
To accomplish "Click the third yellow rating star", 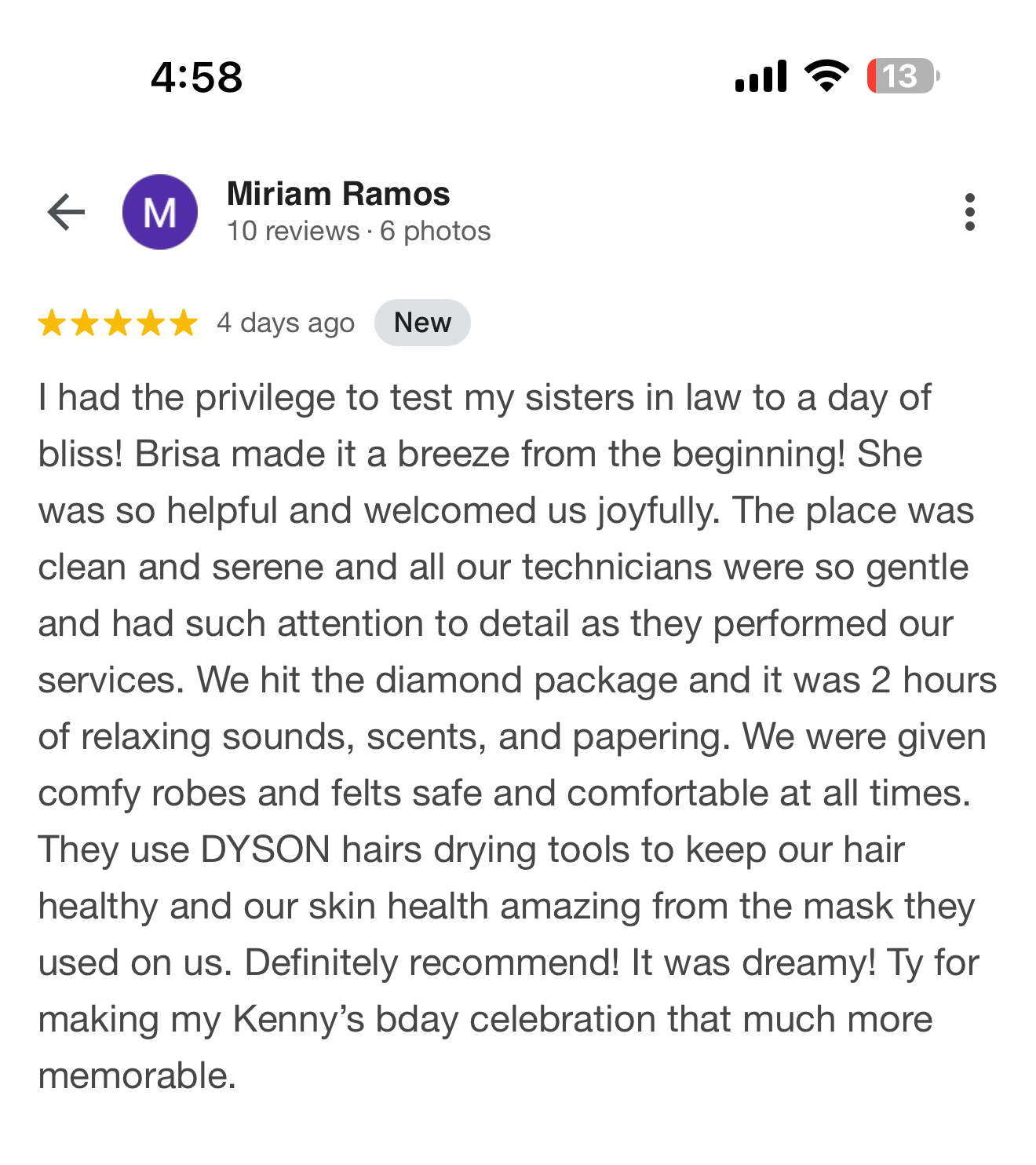I will [x=118, y=323].
